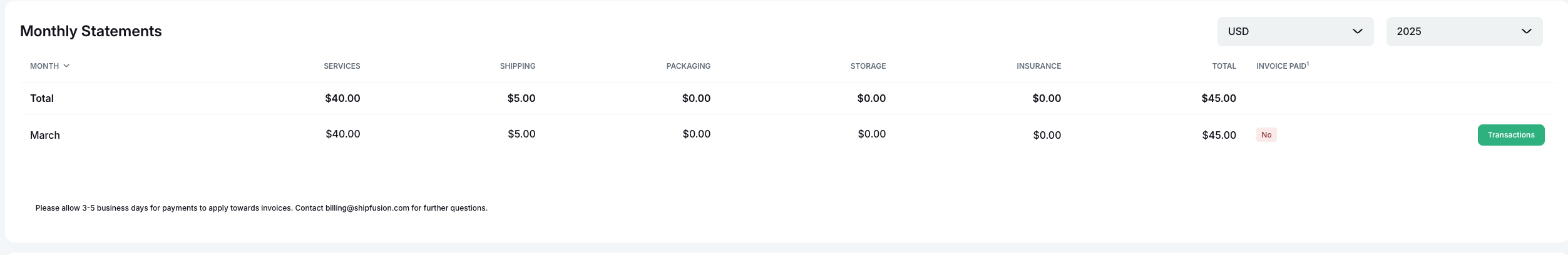Click March's $40.00 services amount
This screenshot has height=255, width=1568.
point(342,134)
